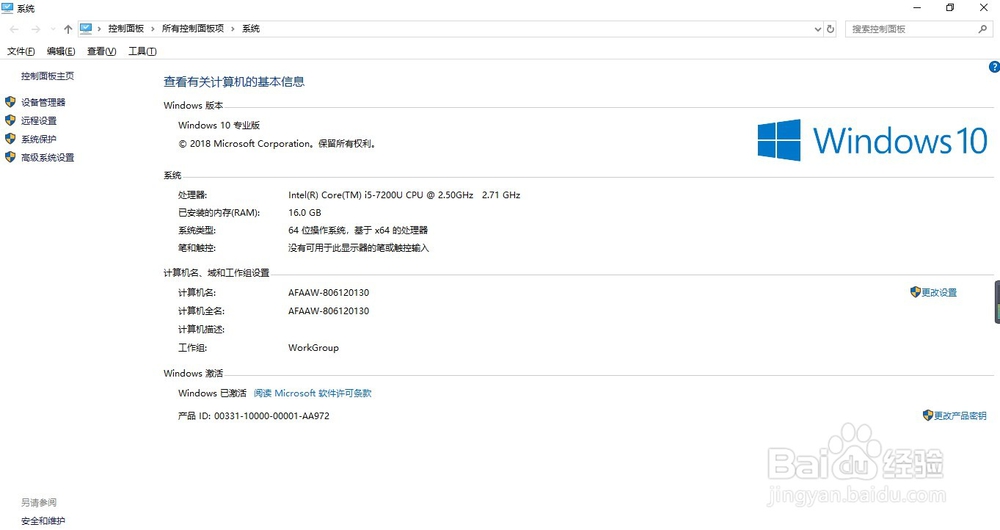Restore down the 系统 window
The image size is (1000, 530).
[x=950, y=8]
